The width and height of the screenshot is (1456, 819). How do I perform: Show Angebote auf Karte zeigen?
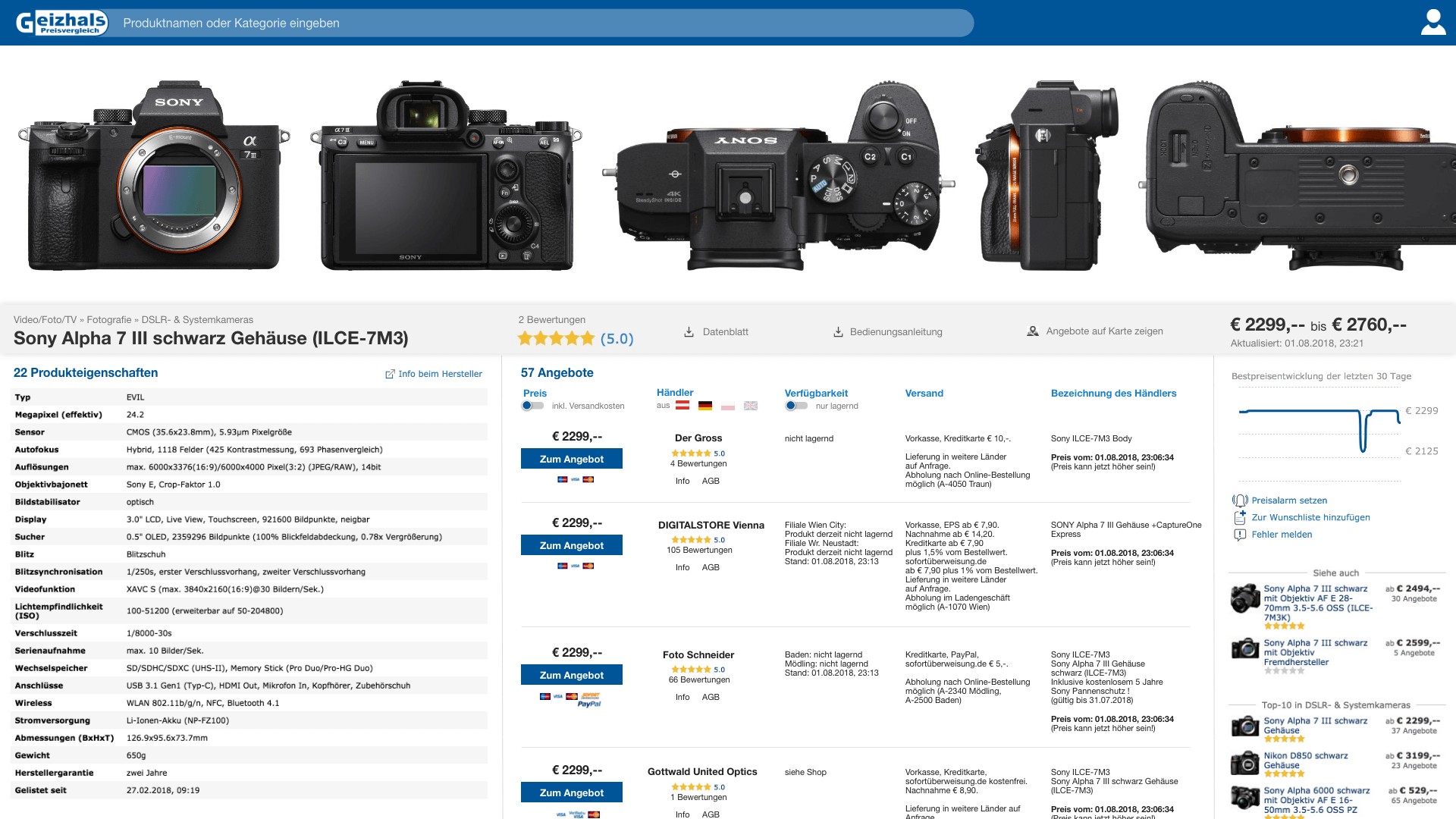[1095, 331]
